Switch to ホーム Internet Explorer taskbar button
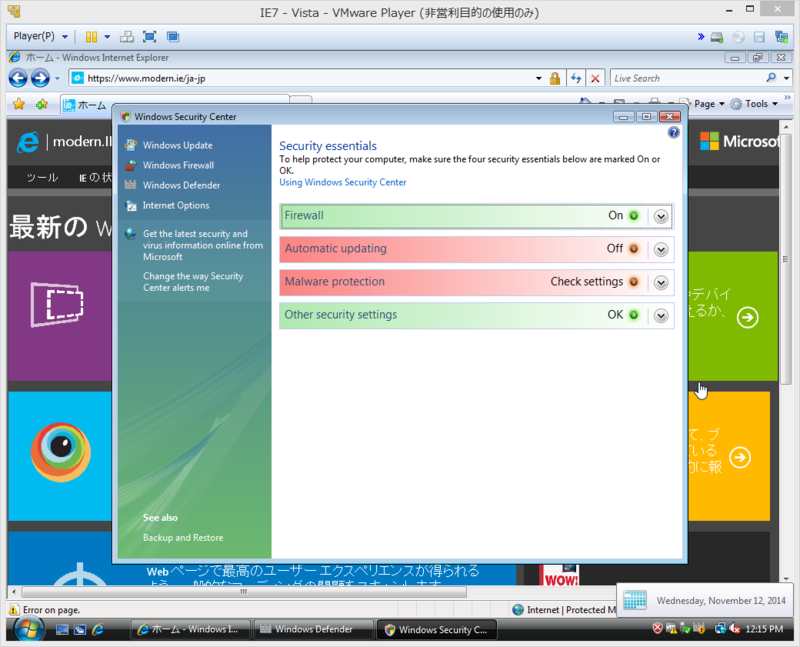 pos(191,629)
